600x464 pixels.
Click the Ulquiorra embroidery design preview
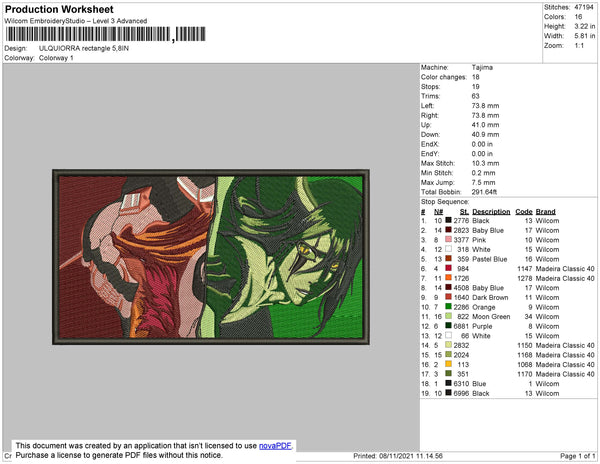tap(211, 257)
